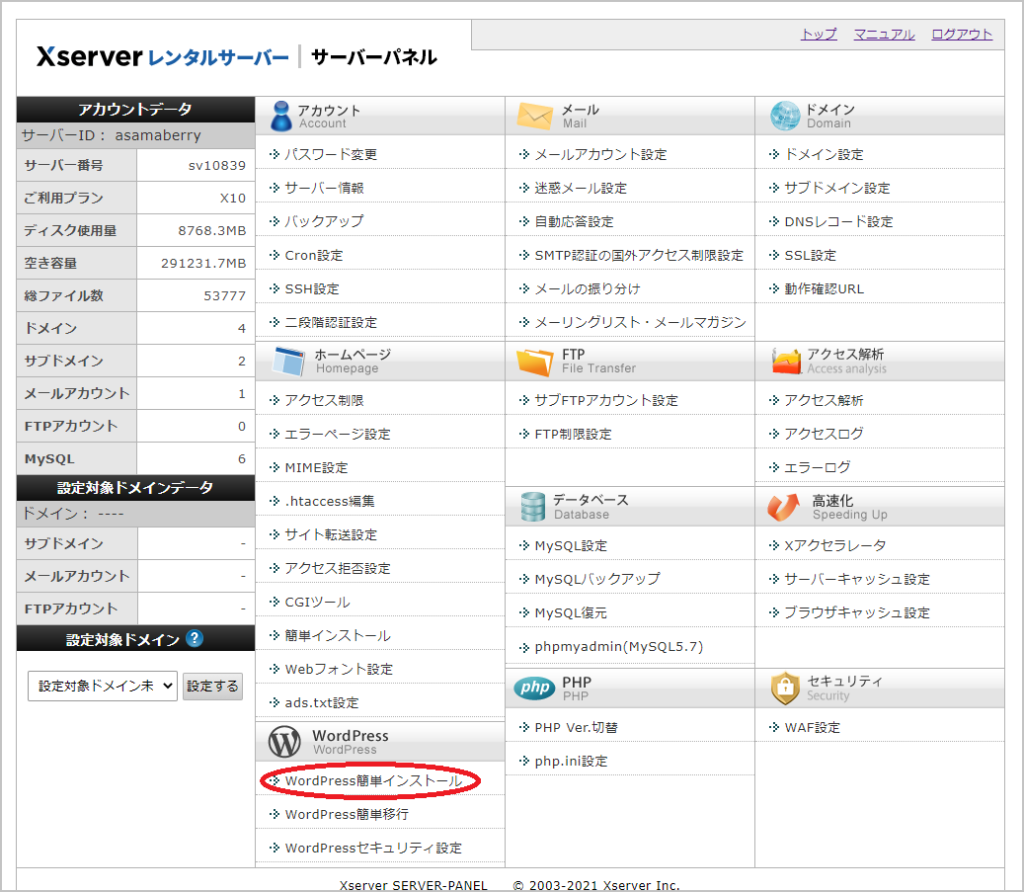The width and height of the screenshot is (1024, 892).
Task: Open .htaccess編集
Action: (330, 502)
